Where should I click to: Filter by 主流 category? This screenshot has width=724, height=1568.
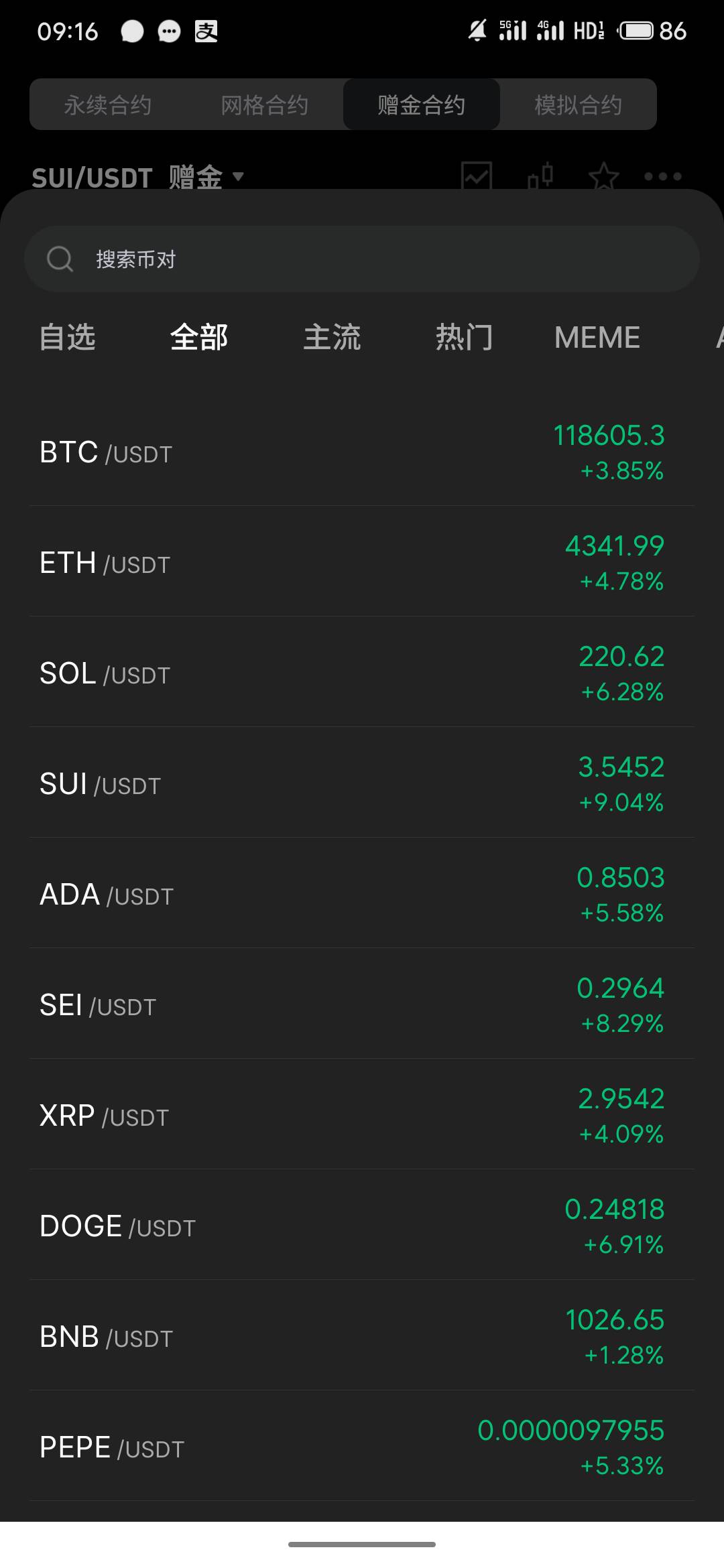click(332, 337)
